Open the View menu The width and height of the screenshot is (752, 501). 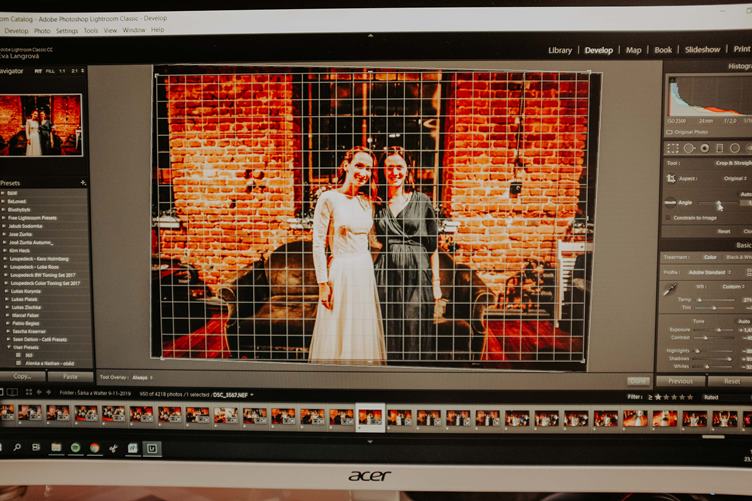pos(110,30)
